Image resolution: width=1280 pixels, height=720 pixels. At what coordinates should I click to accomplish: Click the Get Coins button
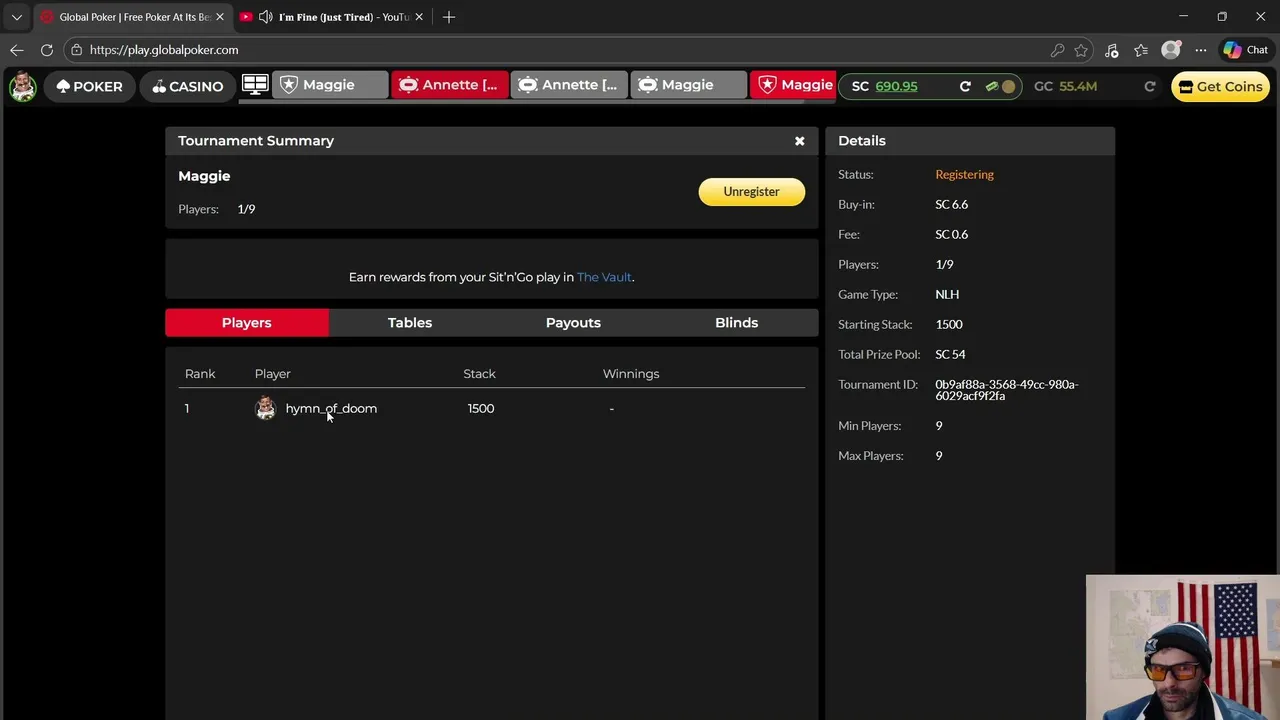coord(1220,86)
